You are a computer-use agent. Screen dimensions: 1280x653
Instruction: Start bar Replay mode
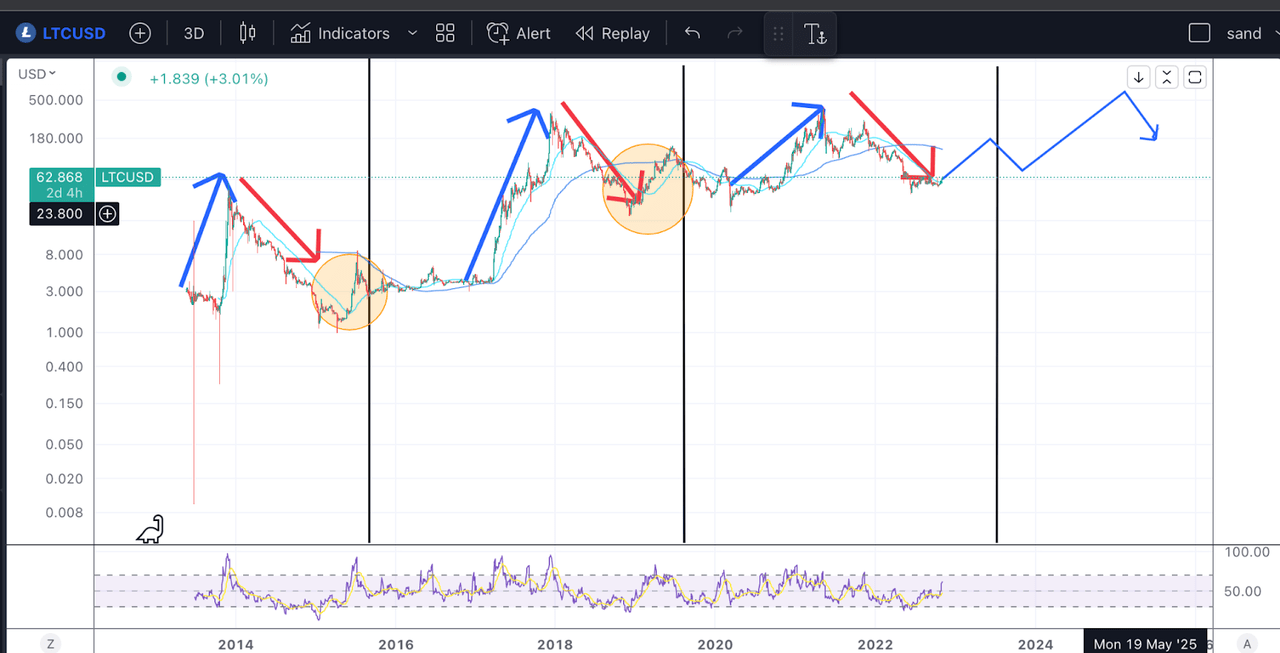(x=613, y=33)
